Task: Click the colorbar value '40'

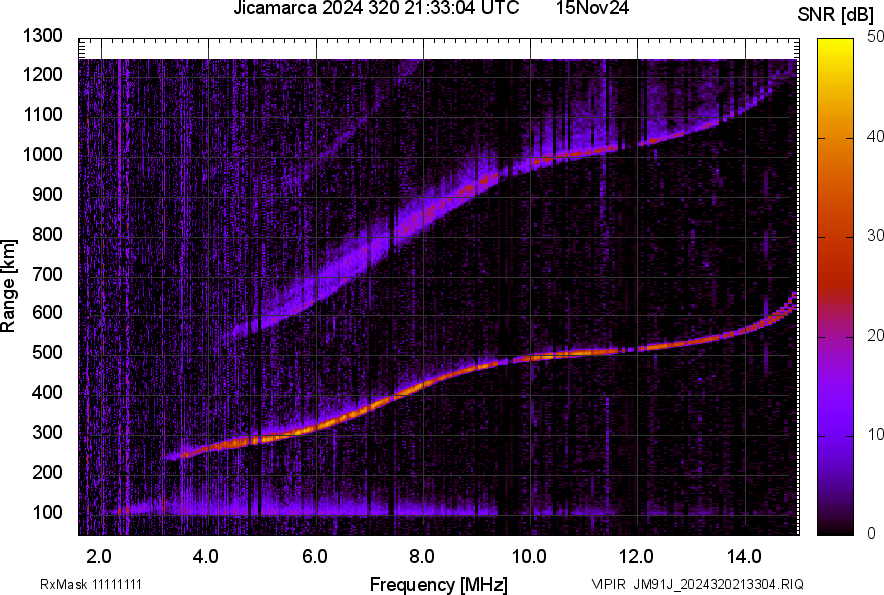Action: point(875,136)
